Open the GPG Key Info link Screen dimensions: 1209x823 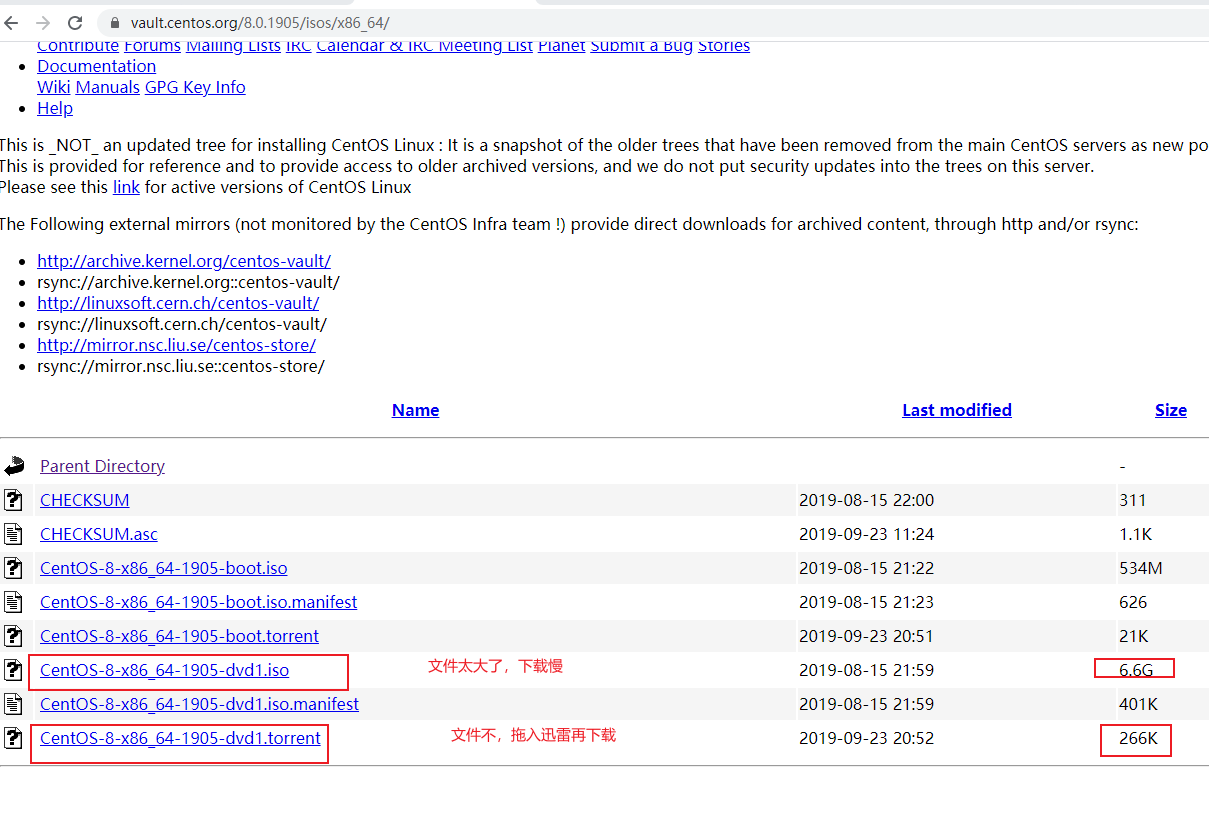(x=195, y=87)
